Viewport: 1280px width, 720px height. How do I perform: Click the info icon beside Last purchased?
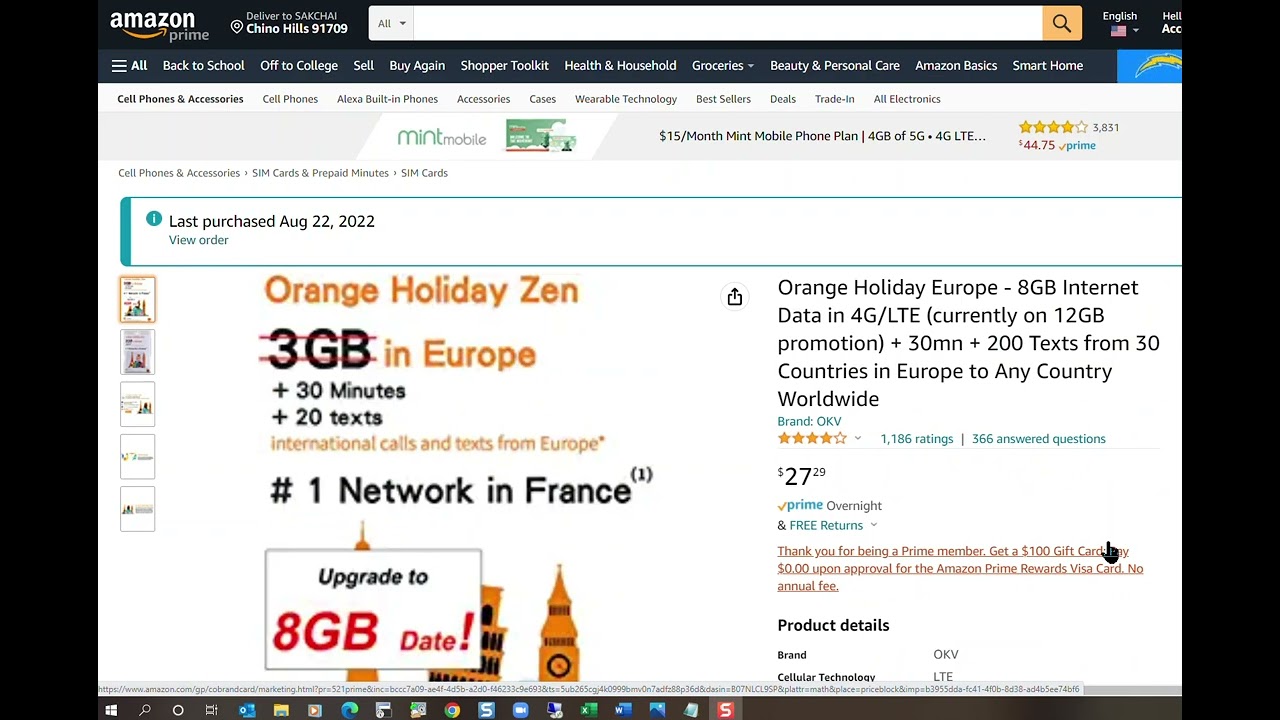pyautogui.click(x=153, y=219)
